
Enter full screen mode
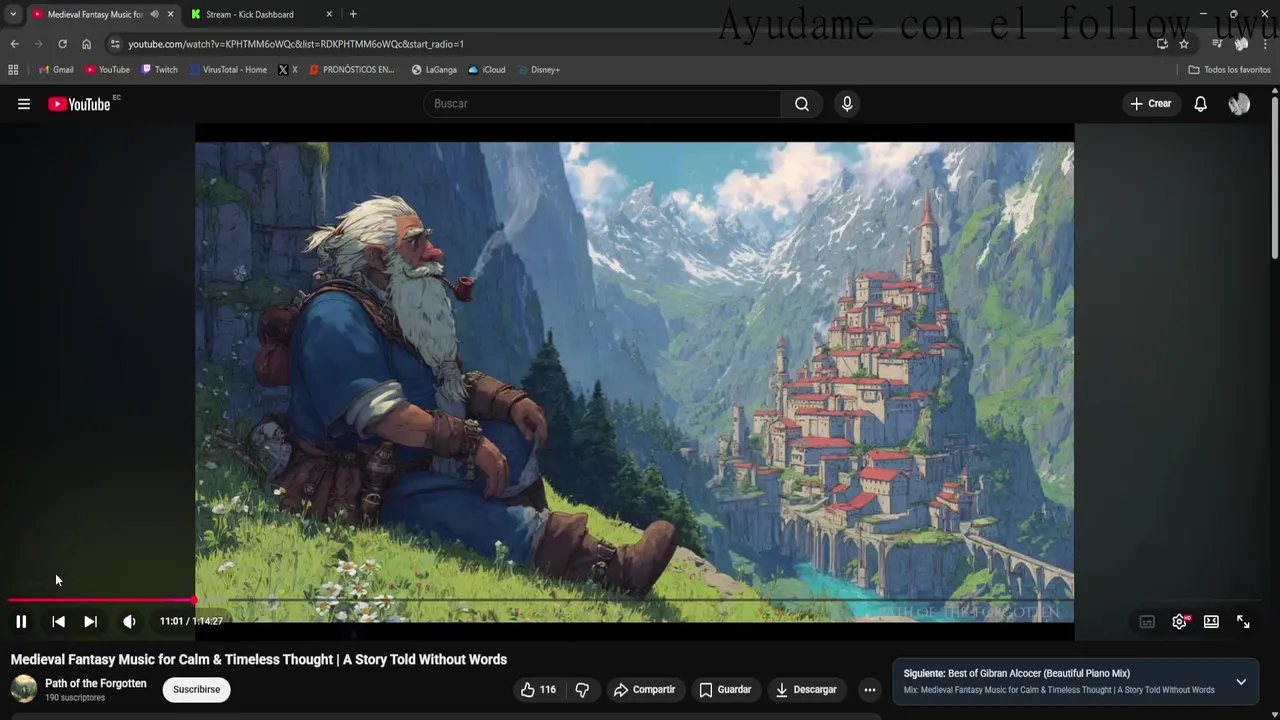[1243, 622]
